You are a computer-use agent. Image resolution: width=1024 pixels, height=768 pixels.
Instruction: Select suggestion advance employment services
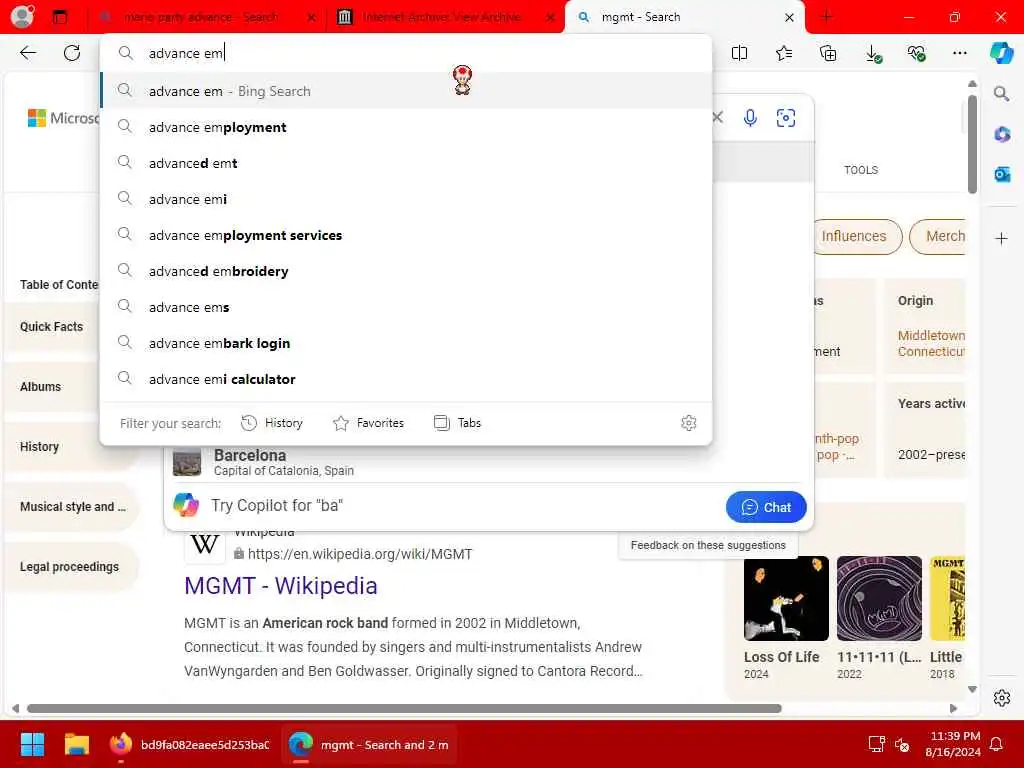click(x=406, y=234)
